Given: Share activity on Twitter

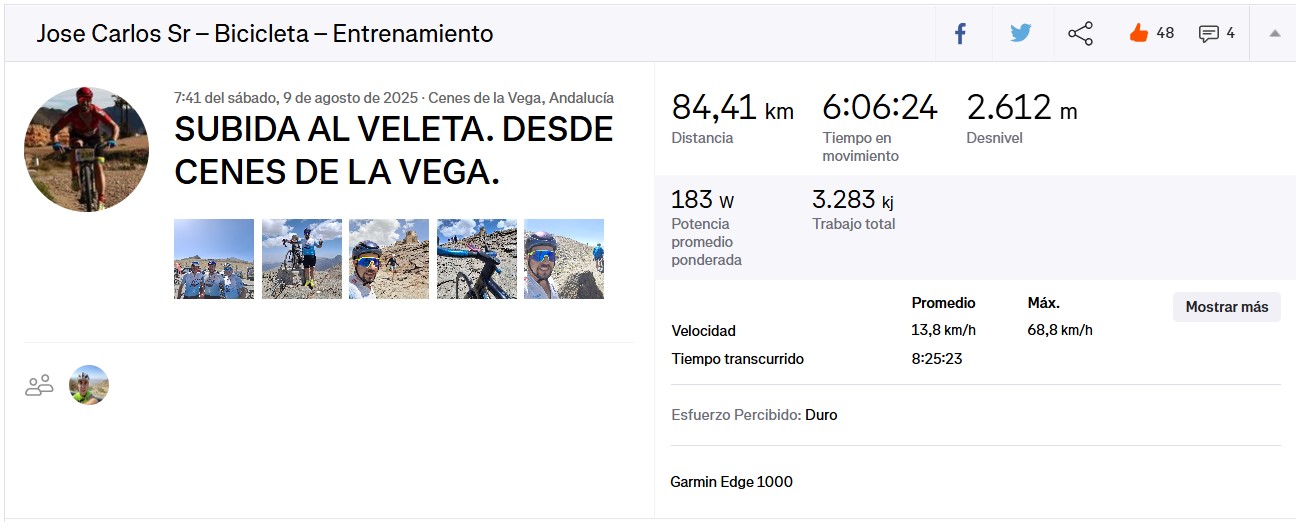Looking at the screenshot, I should pyautogui.click(x=1020, y=34).
